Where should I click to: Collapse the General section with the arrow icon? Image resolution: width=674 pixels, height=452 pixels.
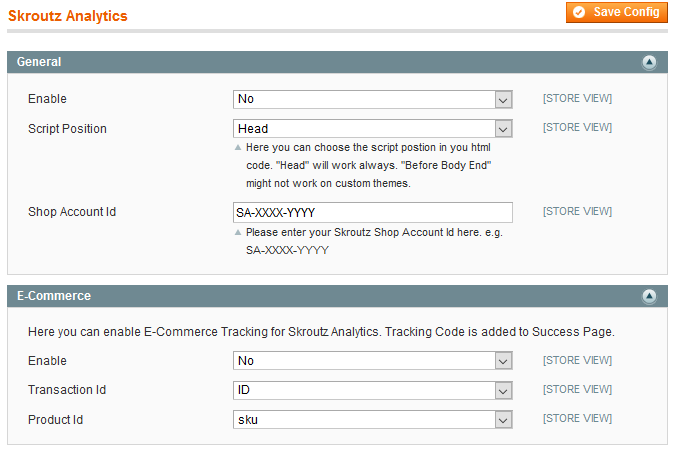point(649,62)
